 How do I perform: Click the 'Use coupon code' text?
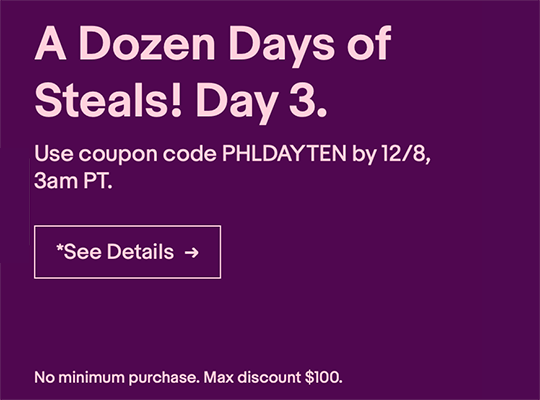tap(125, 155)
